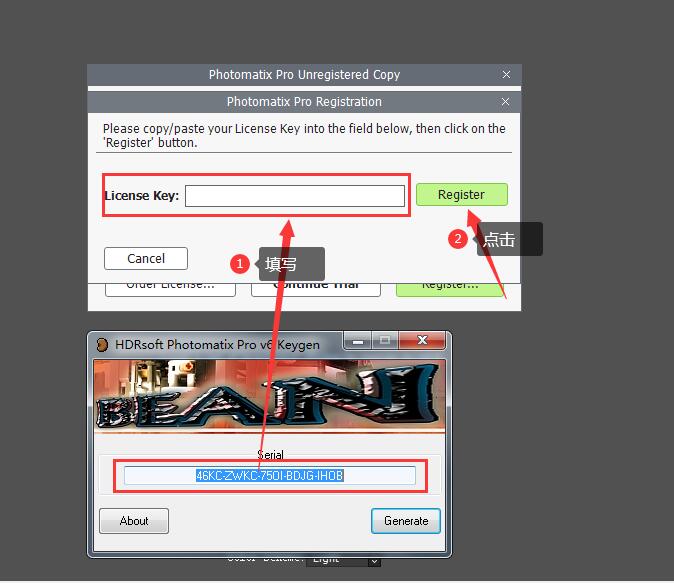This screenshot has width=674, height=583.
Task: Click the License Key input field
Action: coord(295,196)
